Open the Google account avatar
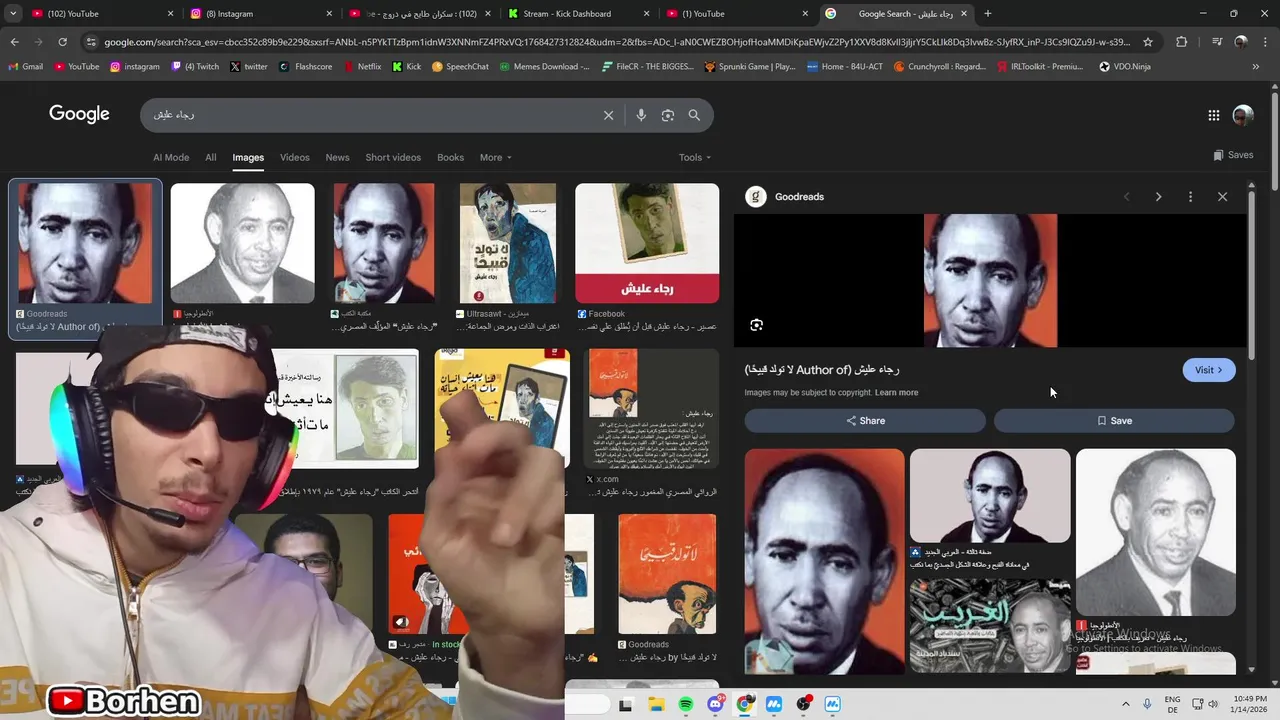 1243,115
